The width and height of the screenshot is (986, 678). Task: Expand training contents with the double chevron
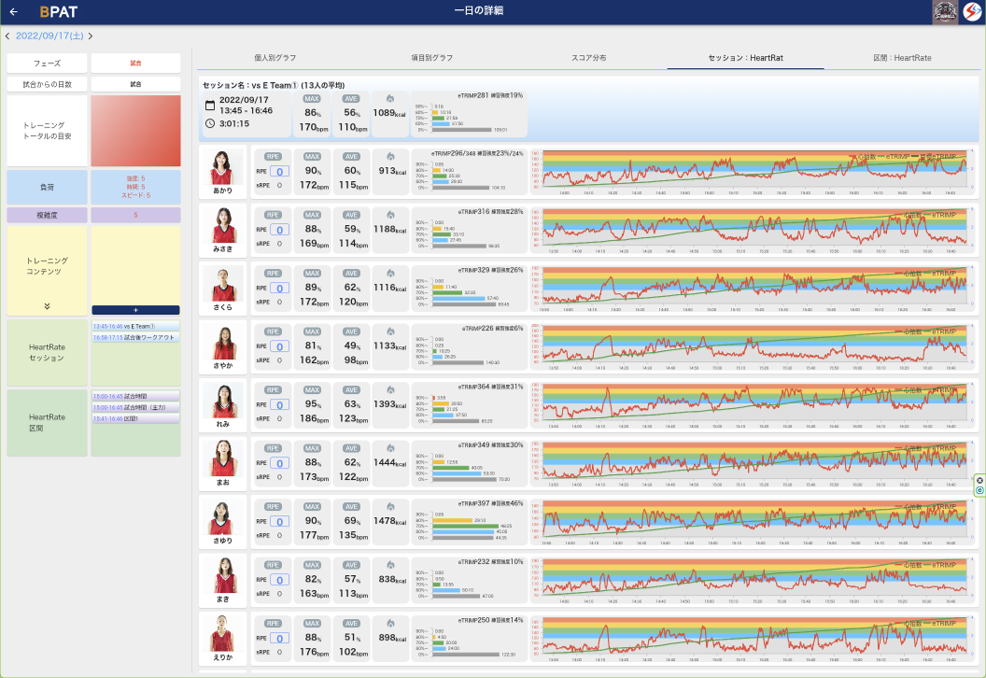[x=46, y=307]
